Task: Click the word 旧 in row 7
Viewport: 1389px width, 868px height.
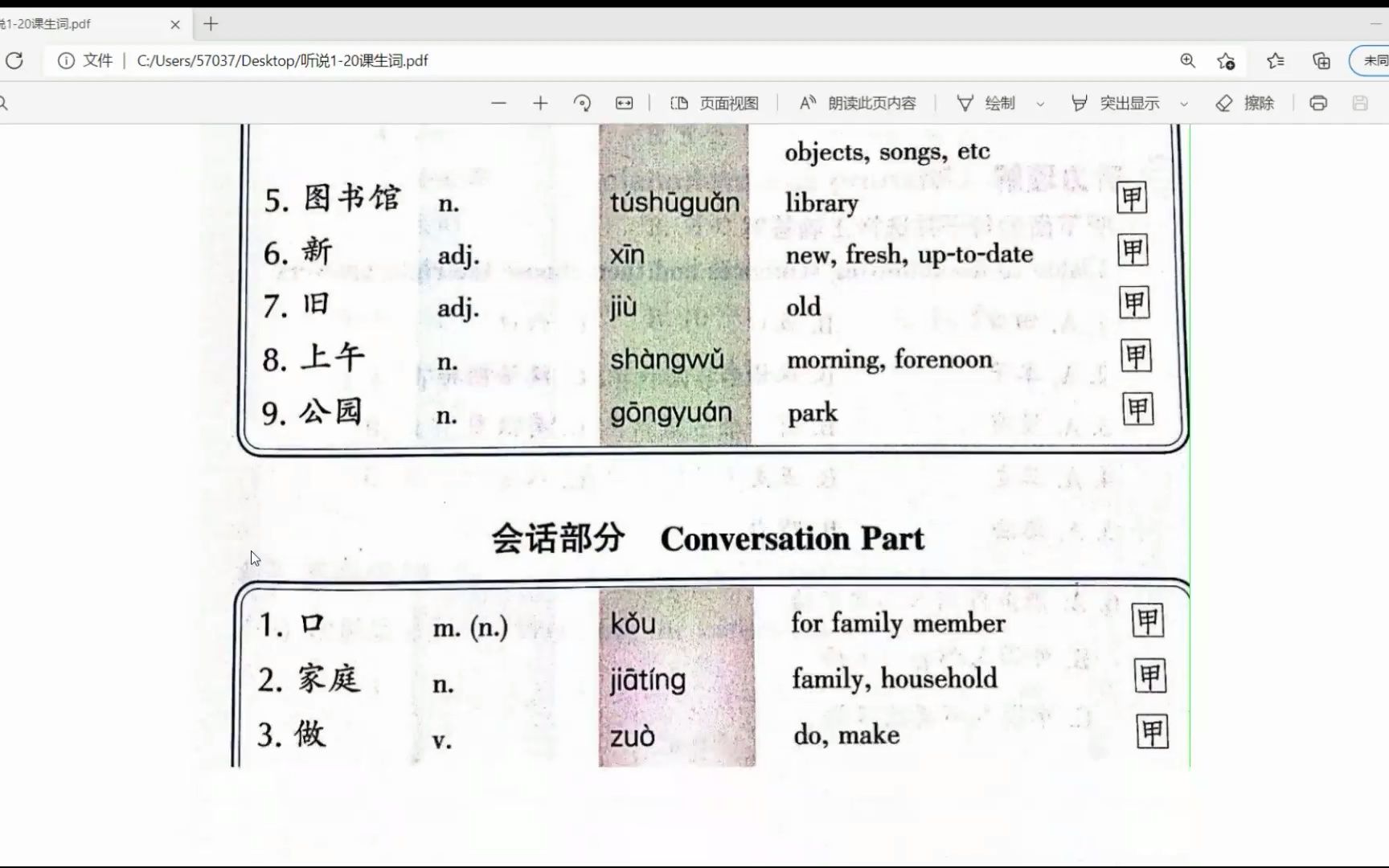Action: point(316,304)
